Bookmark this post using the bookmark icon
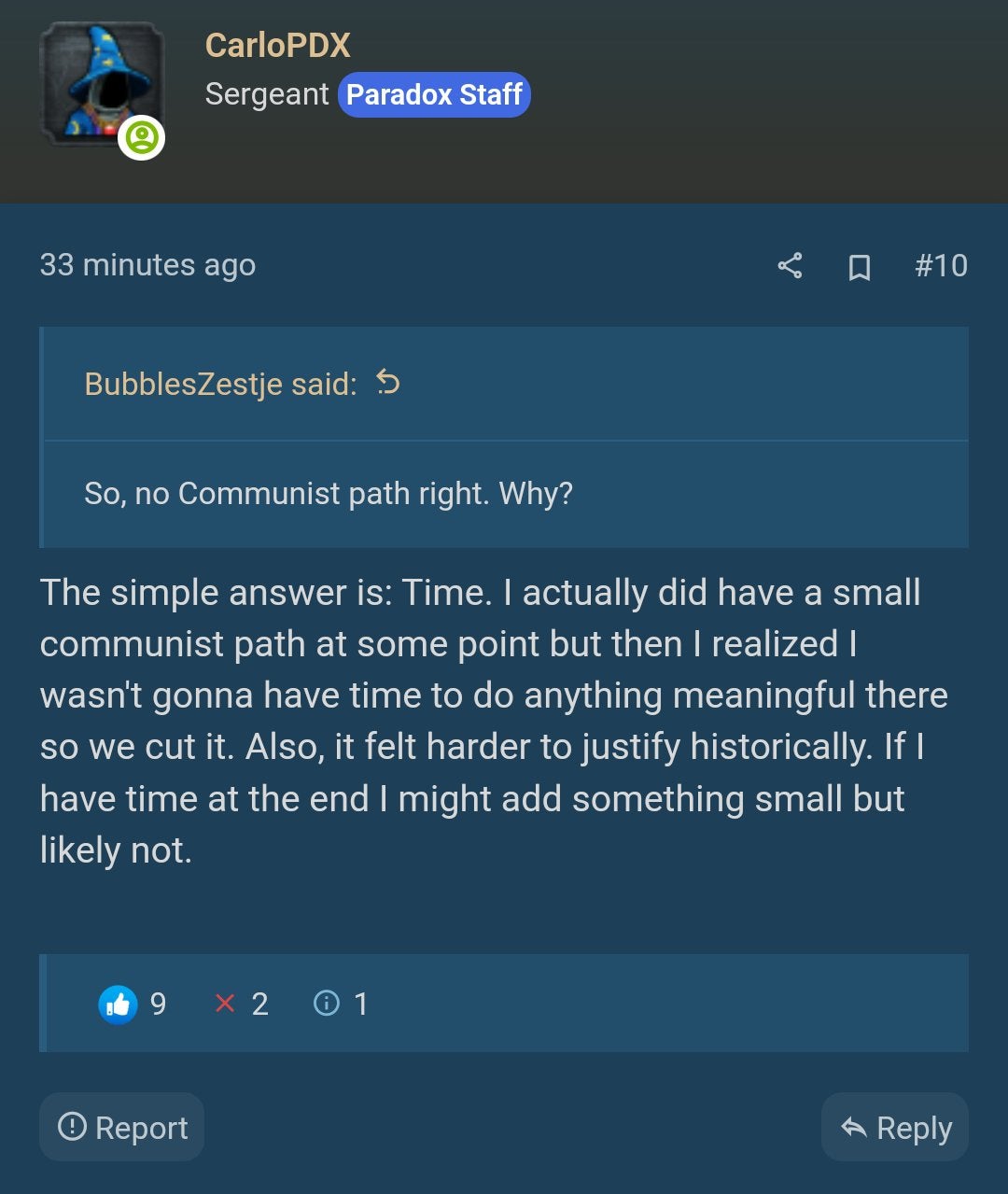This screenshot has width=1008, height=1194. pos(861,267)
